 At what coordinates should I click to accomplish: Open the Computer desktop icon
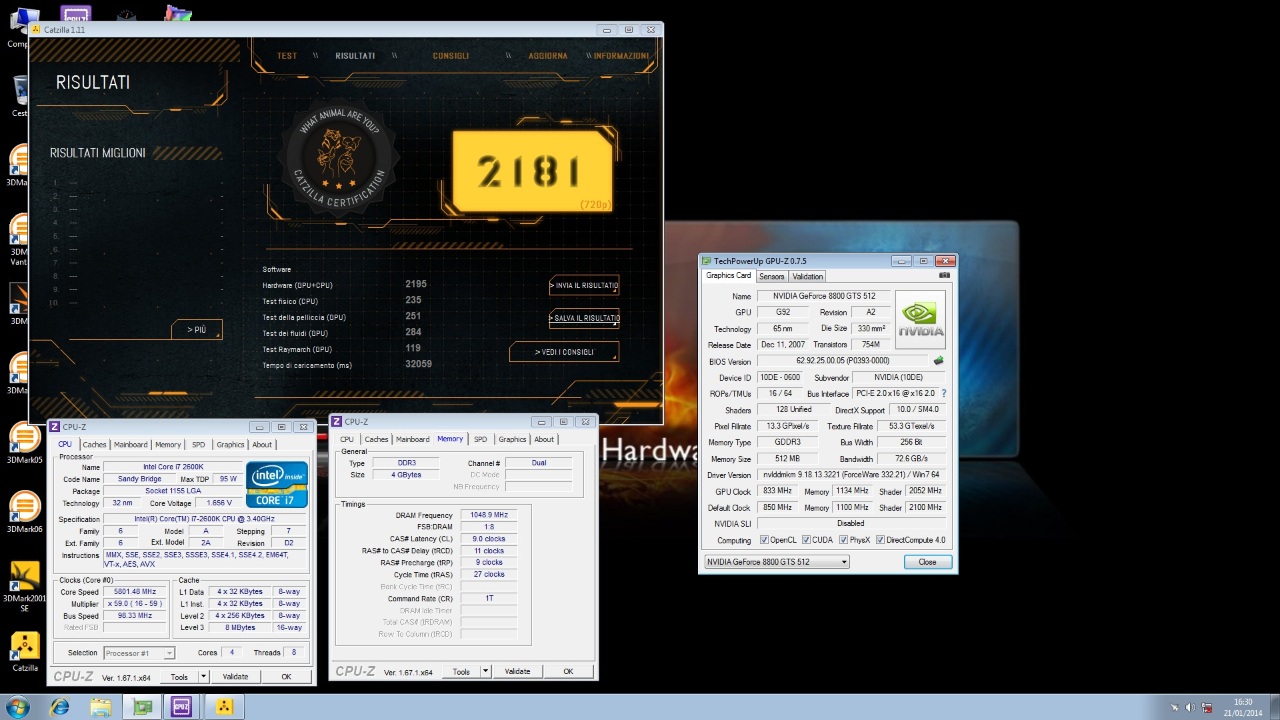coord(20,27)
